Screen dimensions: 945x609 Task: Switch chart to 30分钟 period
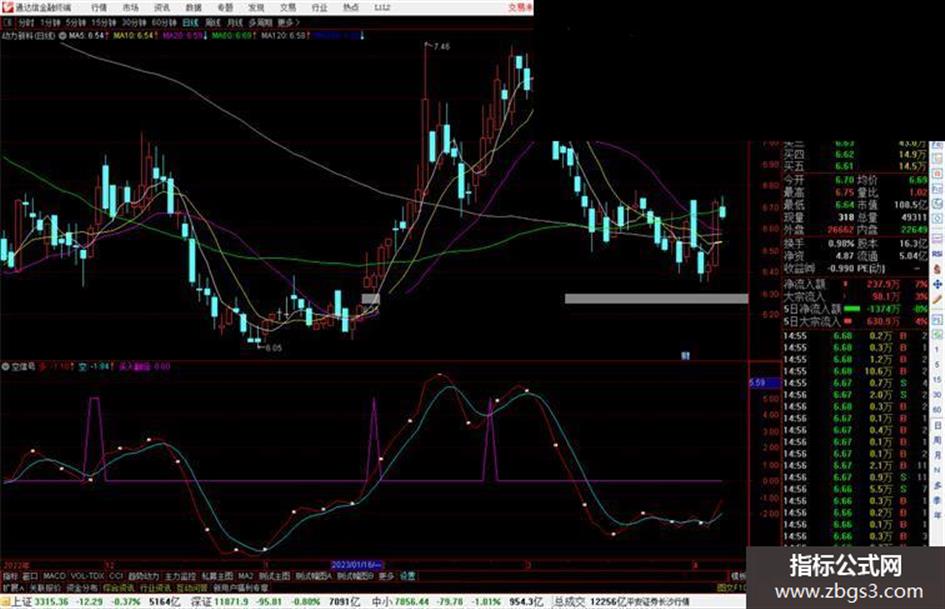[134, 22]
